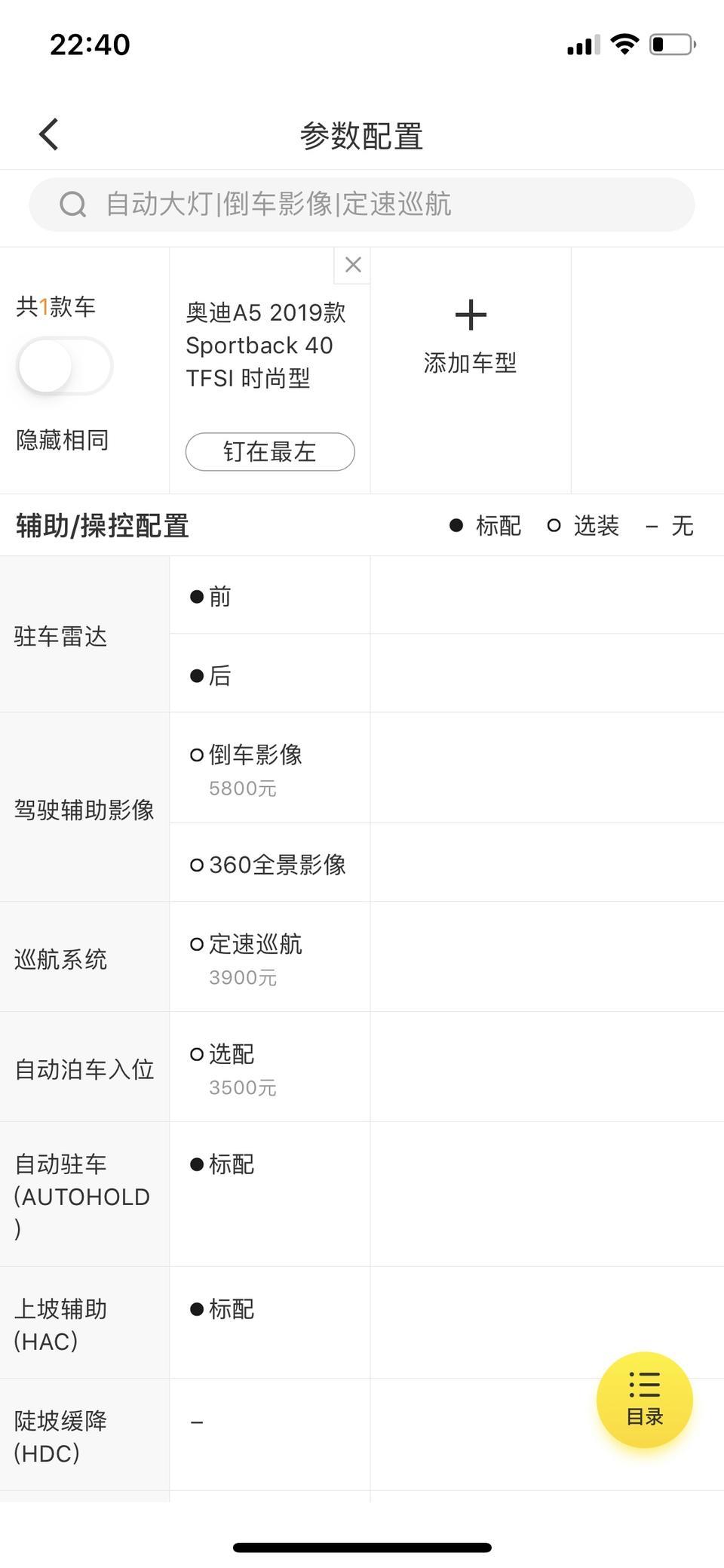Remove Audi A5 model with X icon
Image resolution: width=724 pixels, height=1568 pixels.
tap(352, 265)
